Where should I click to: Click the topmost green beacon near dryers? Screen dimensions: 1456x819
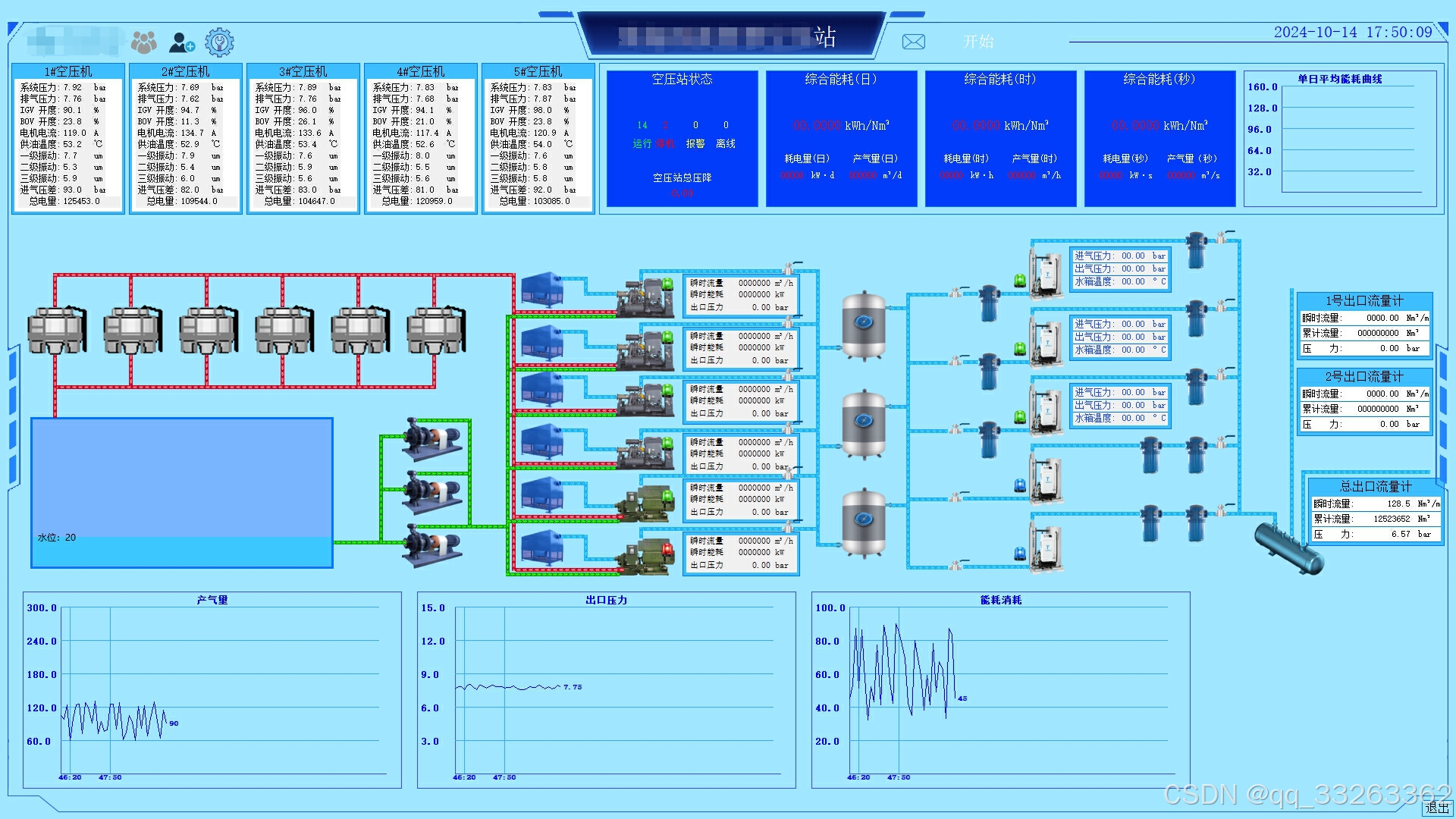[x=1020, y=281]
